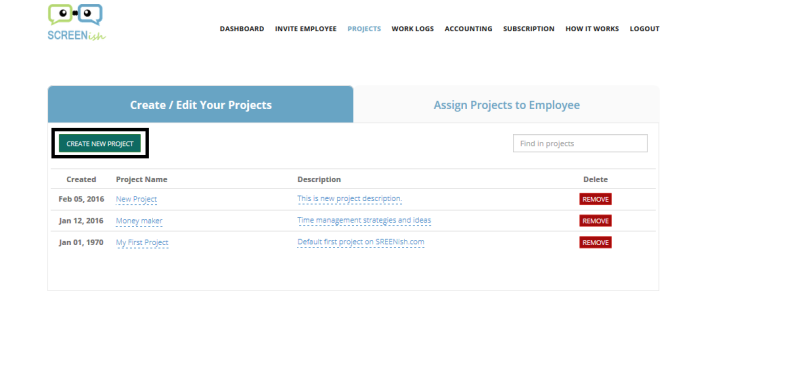Viewport: 800px width, 381px height.
Task: View the How It Works page
Action: coord(592,29)
